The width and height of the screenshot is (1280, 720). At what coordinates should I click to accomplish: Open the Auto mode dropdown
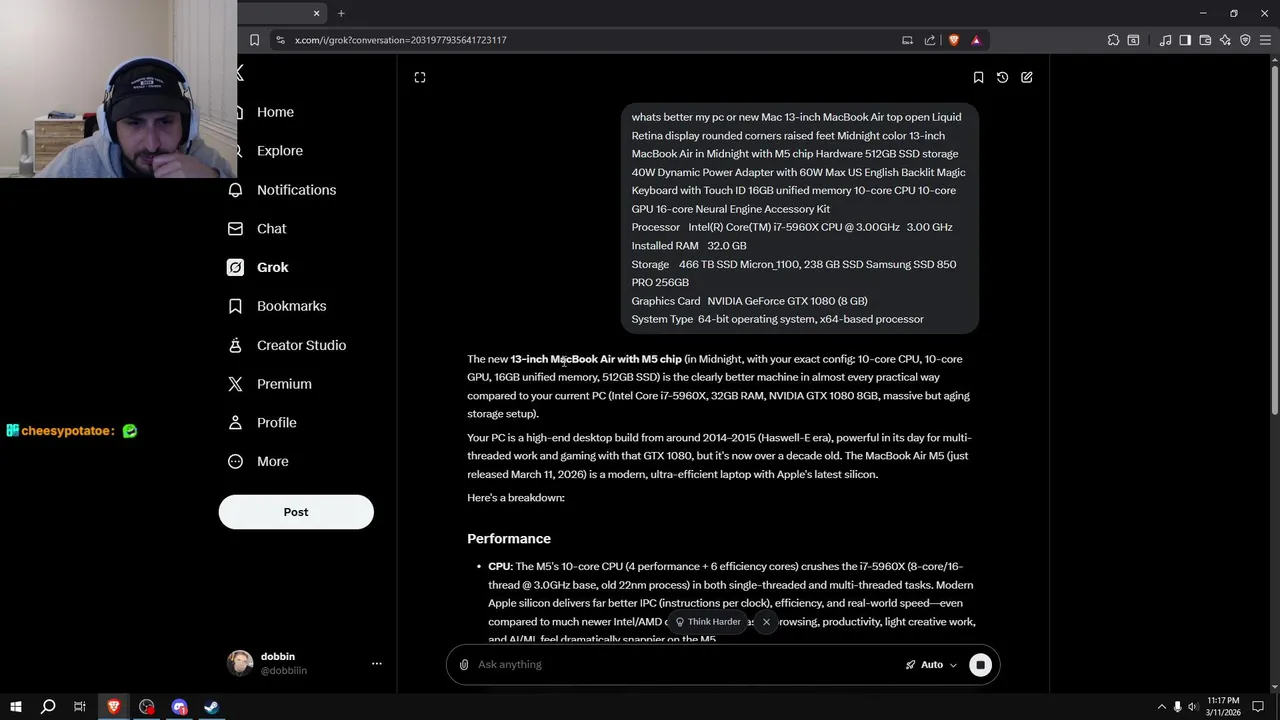[931, 665]
